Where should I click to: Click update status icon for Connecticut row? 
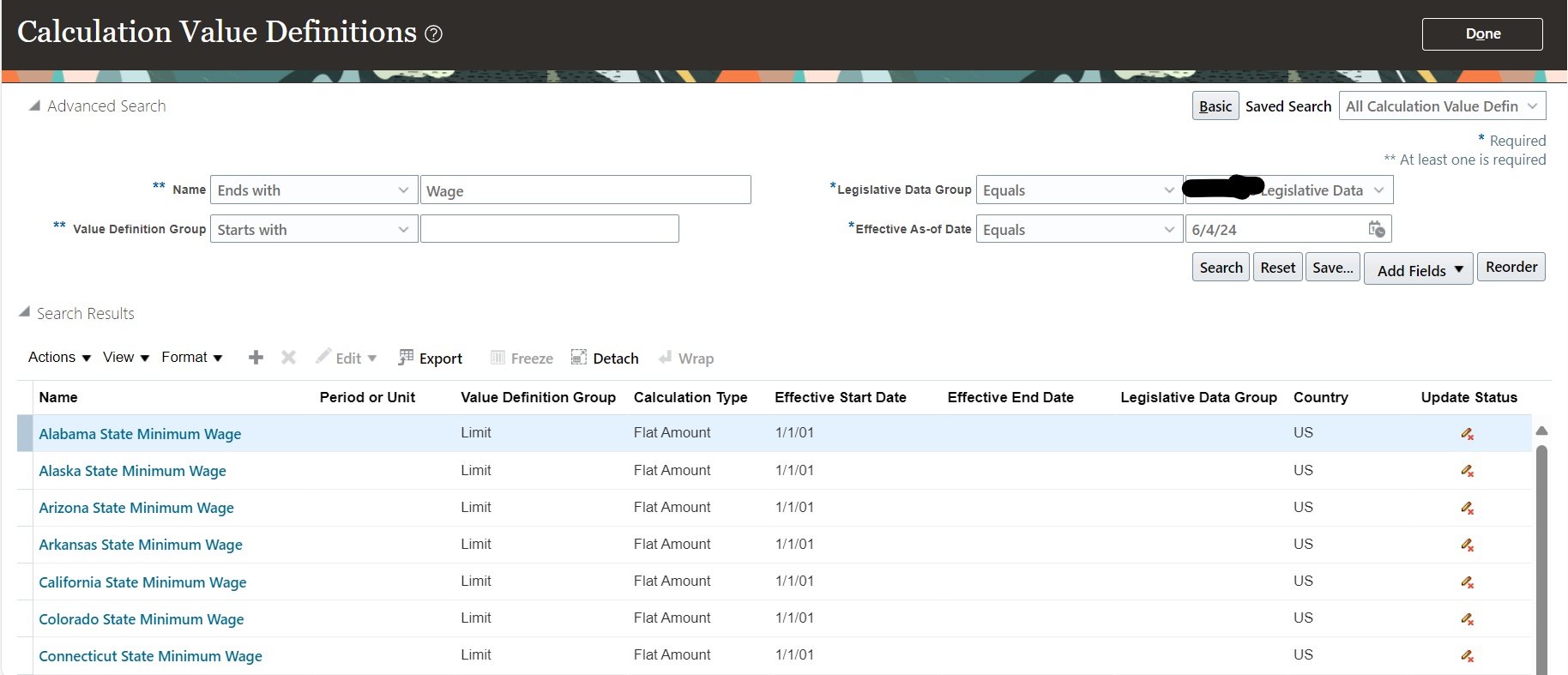point(1467,656)
